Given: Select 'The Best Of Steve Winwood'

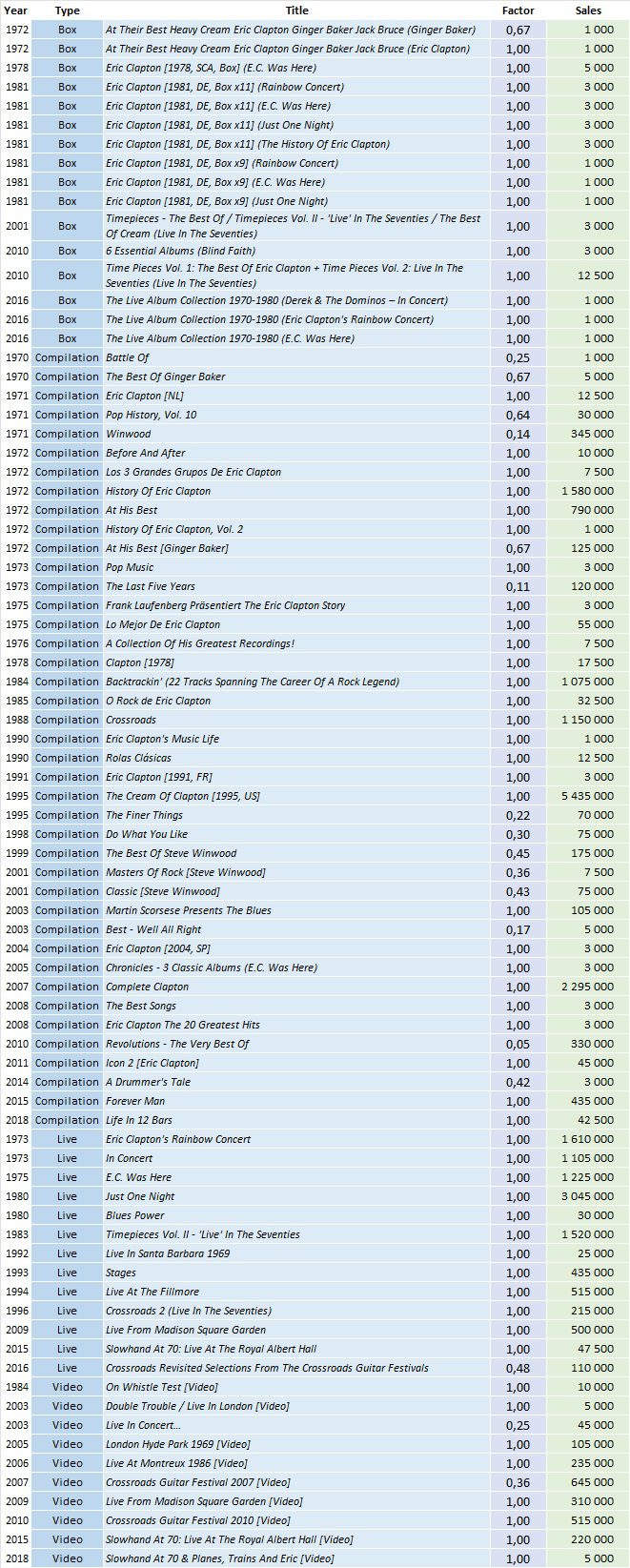Looking at the screenshot, I should click(x=171, y=853).
